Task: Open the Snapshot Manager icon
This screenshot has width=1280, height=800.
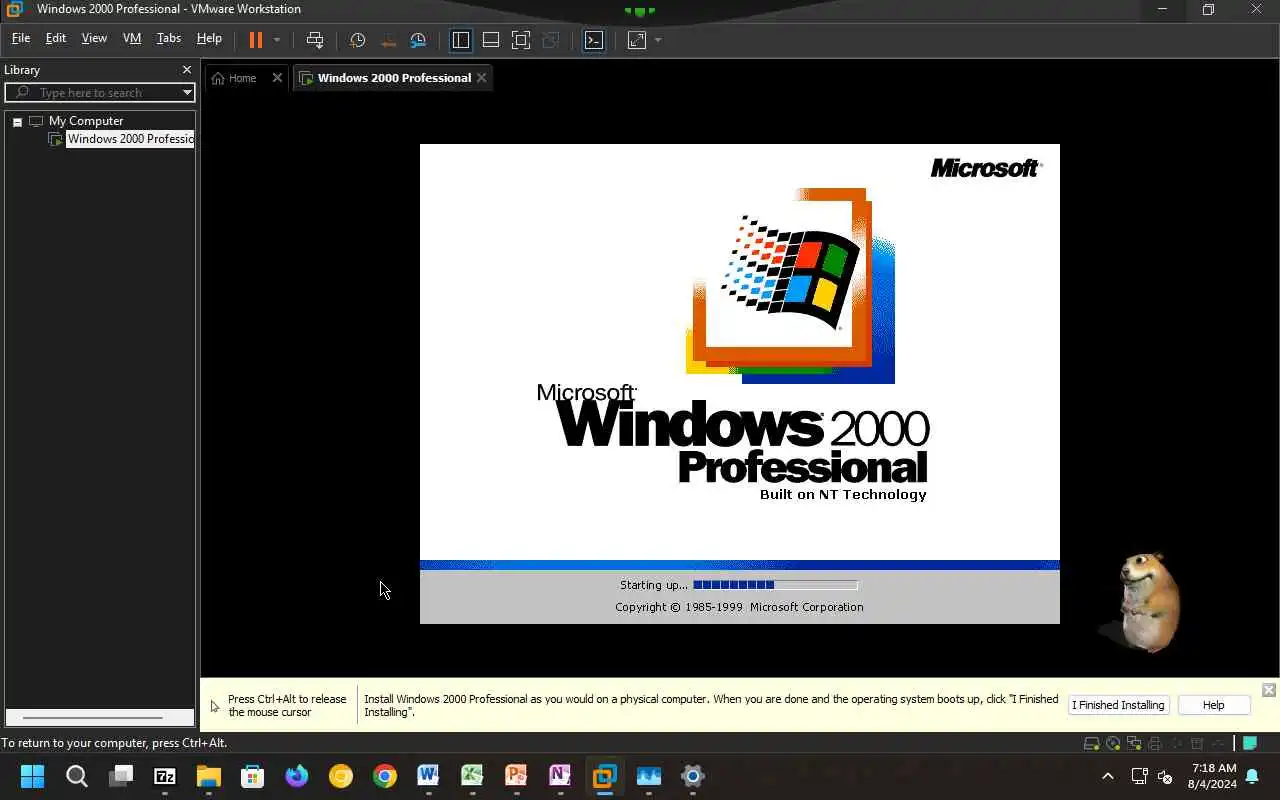Action: click(x=418, y=40)
